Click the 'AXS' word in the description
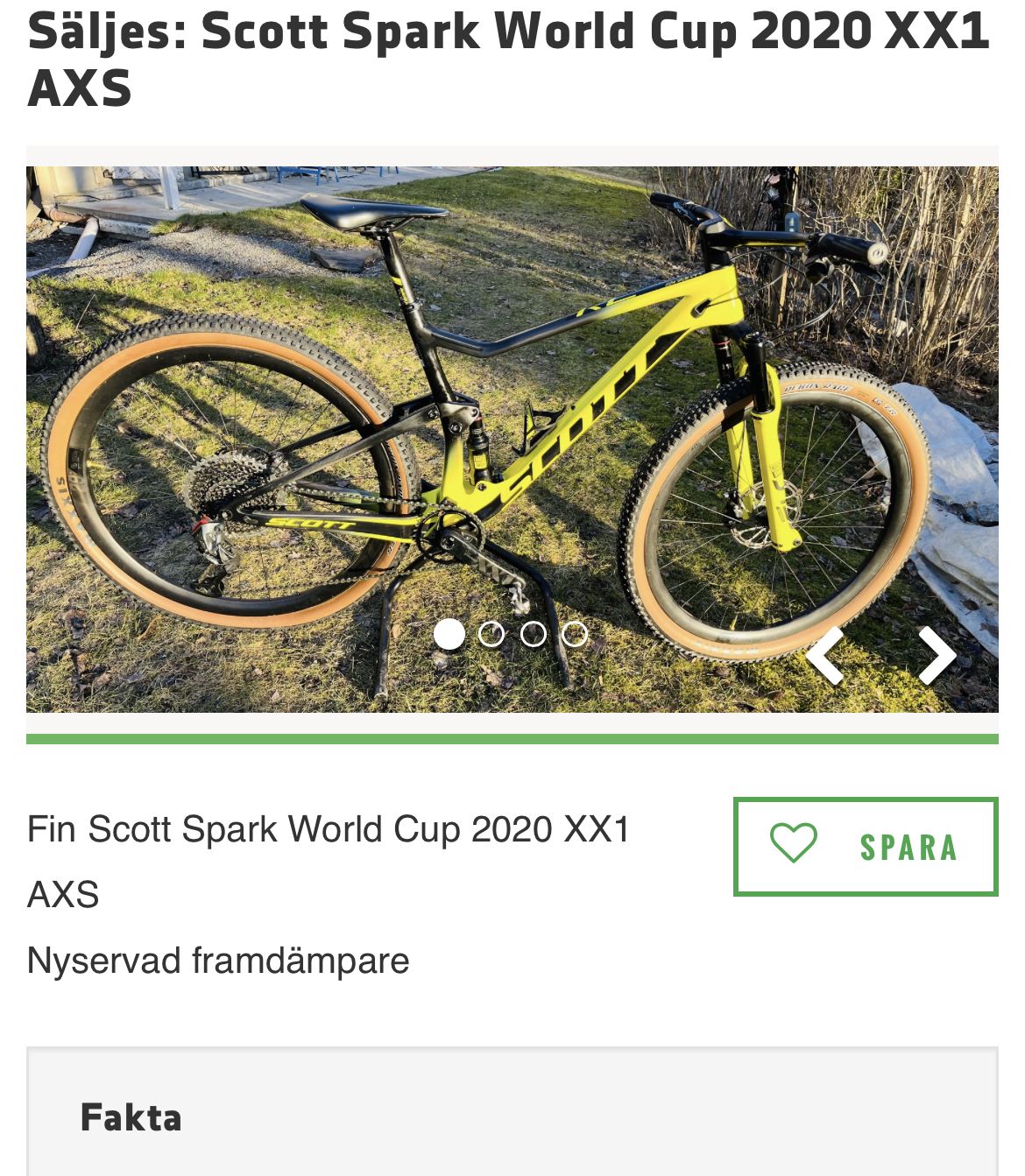 click(63, 895)
